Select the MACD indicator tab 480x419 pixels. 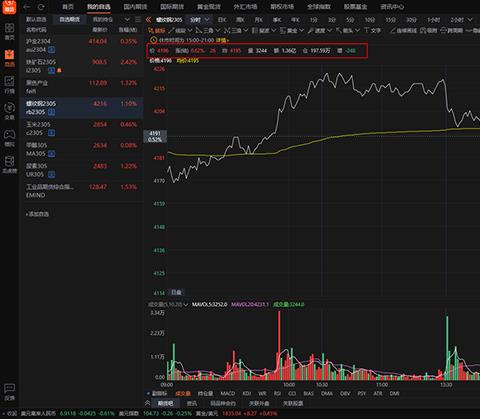pos(228,394)
